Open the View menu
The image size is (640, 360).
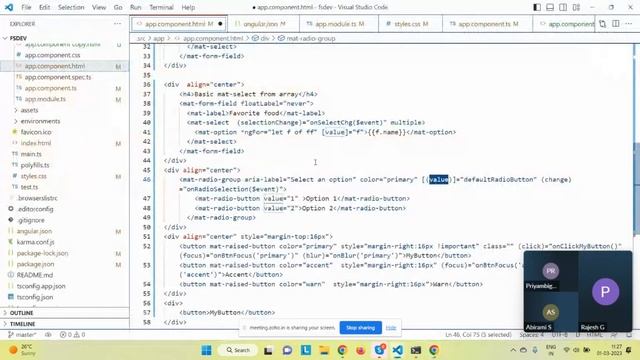pyautogui.click(x=99, y=7)
